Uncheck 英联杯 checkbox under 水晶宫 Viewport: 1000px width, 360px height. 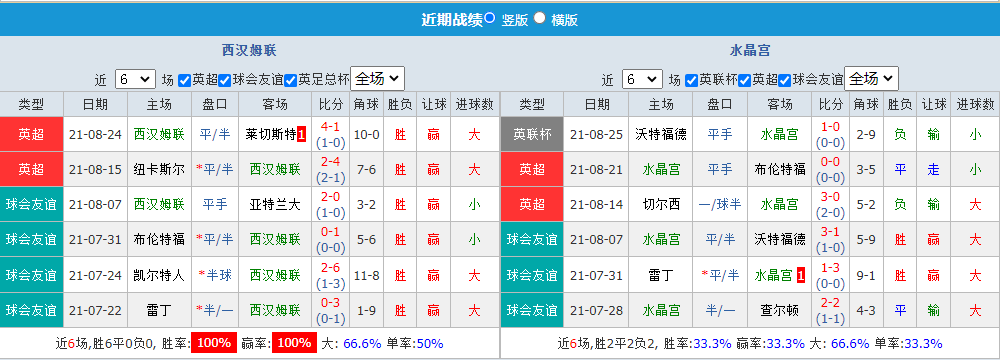click(x=691, y=80)
